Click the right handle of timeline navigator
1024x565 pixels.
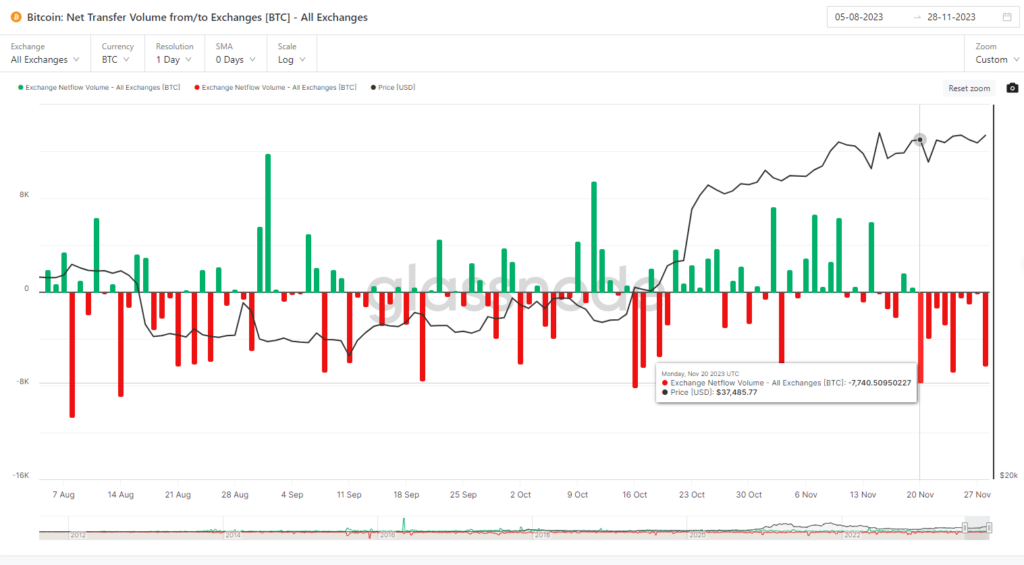(989, 527)
